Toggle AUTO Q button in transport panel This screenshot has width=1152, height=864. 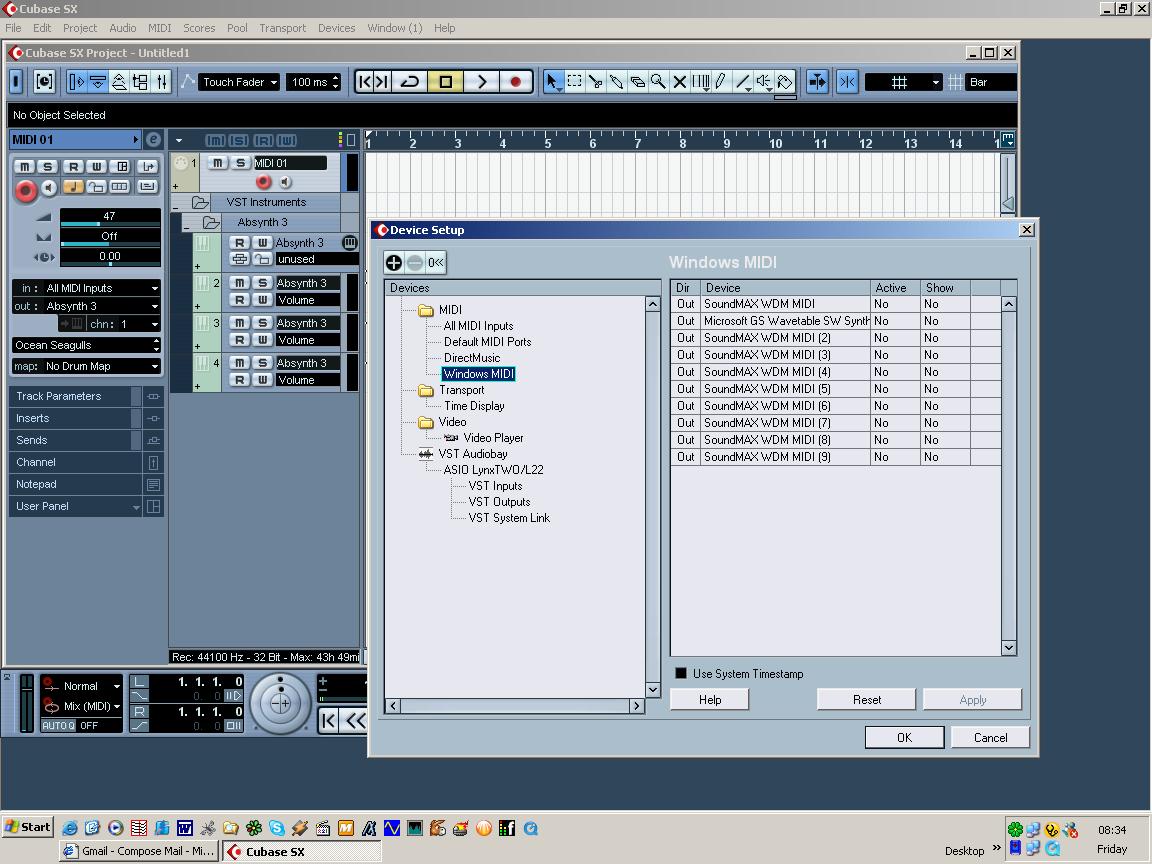58,725
